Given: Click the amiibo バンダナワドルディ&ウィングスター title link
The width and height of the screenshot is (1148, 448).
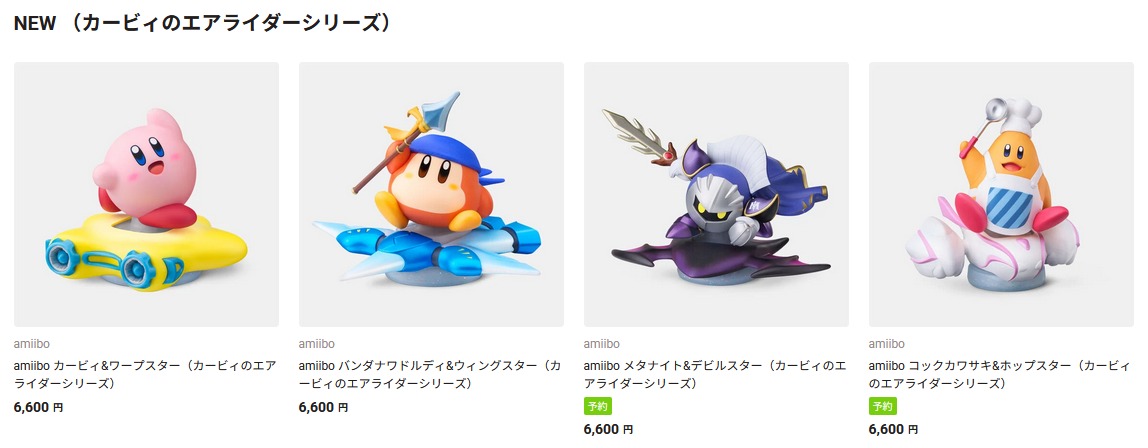Looking at the screenshot, I should [430, 374].
